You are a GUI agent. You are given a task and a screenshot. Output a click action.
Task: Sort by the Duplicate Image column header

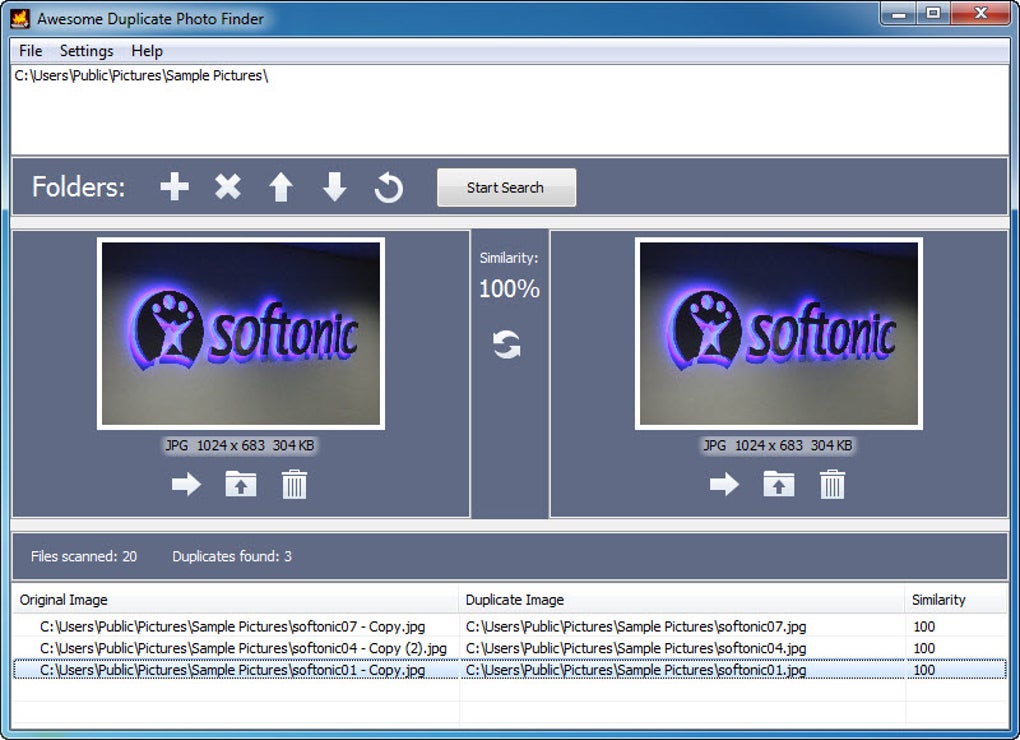point(682,600)
